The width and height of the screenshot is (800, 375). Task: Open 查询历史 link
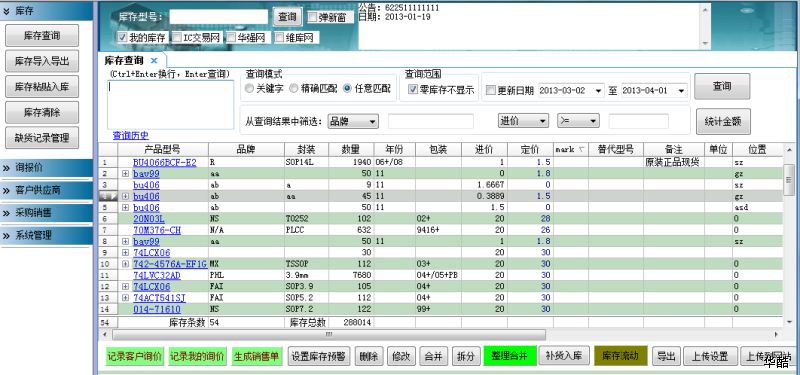pyautogui.click(x=131, y=136)
